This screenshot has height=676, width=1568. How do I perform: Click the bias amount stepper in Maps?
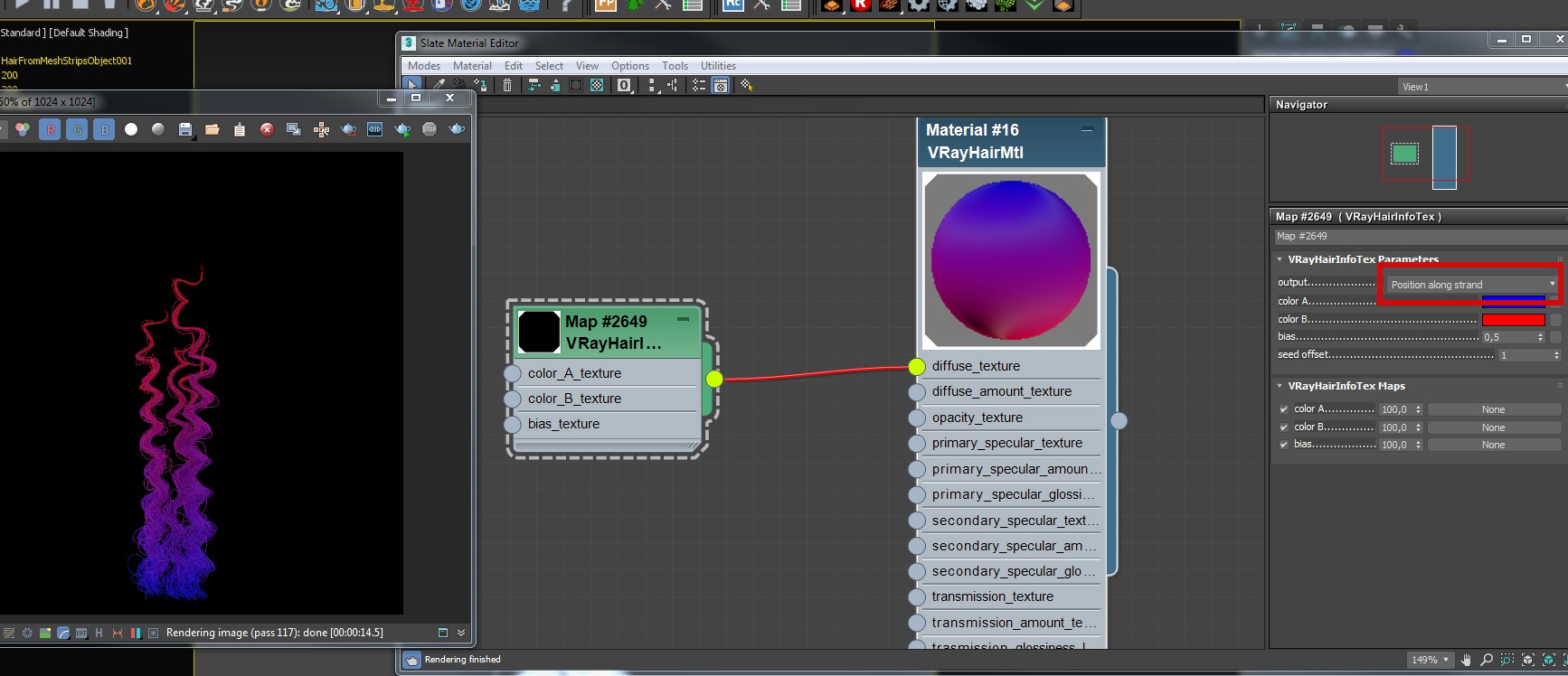[x=1418, y=445]
